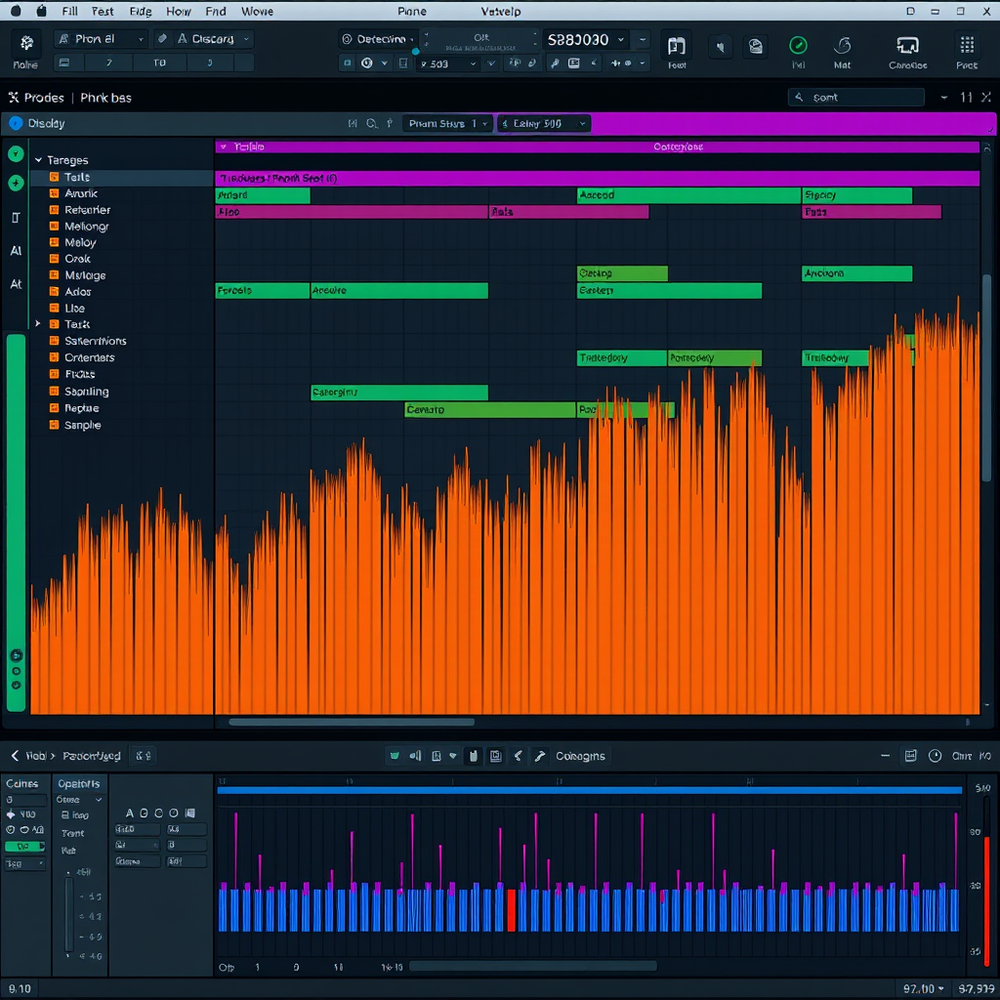
Task: Collapse the Tareges track group
Action: click(x=38, y=159)
